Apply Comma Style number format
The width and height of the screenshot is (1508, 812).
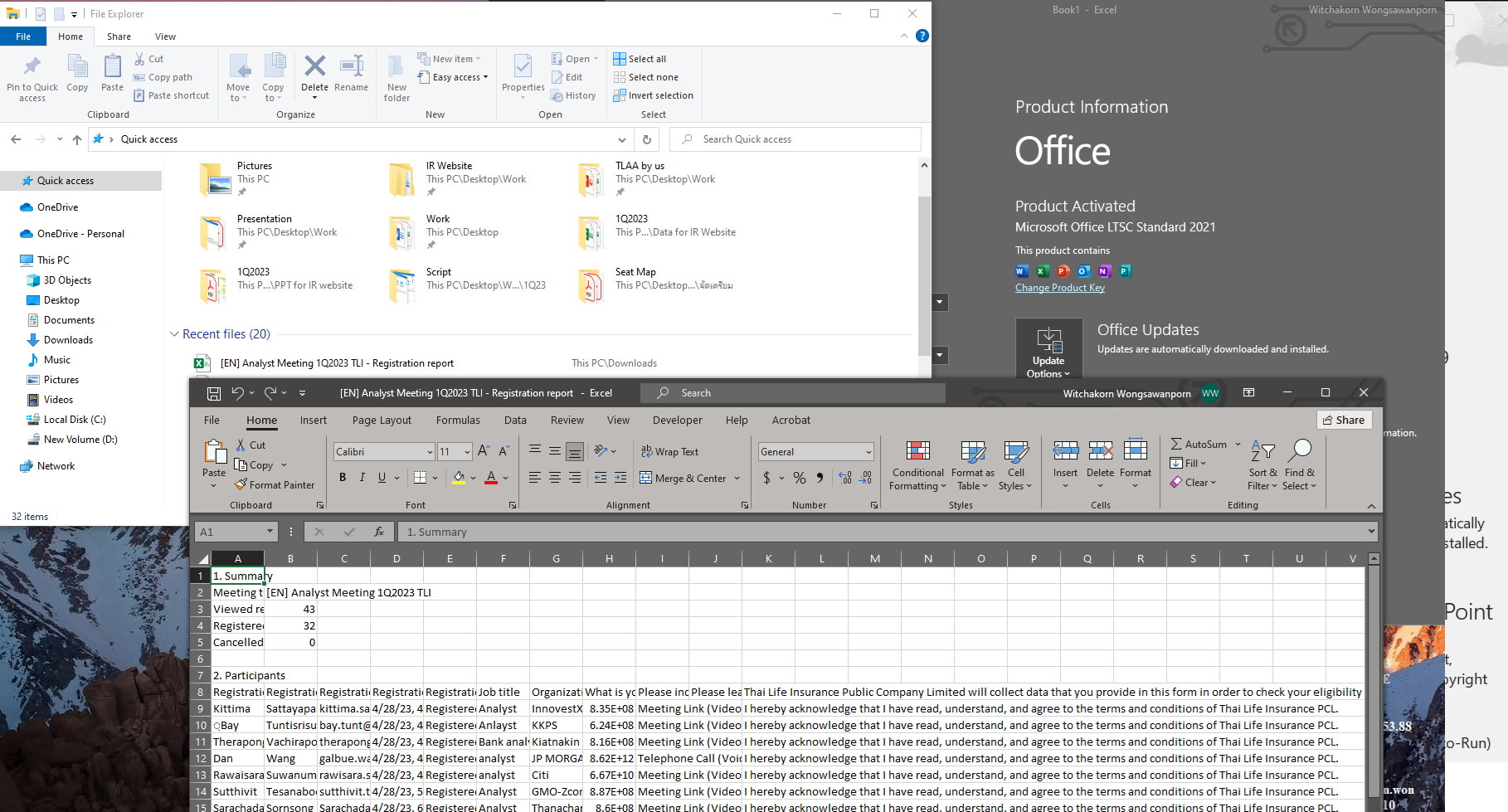820,478
